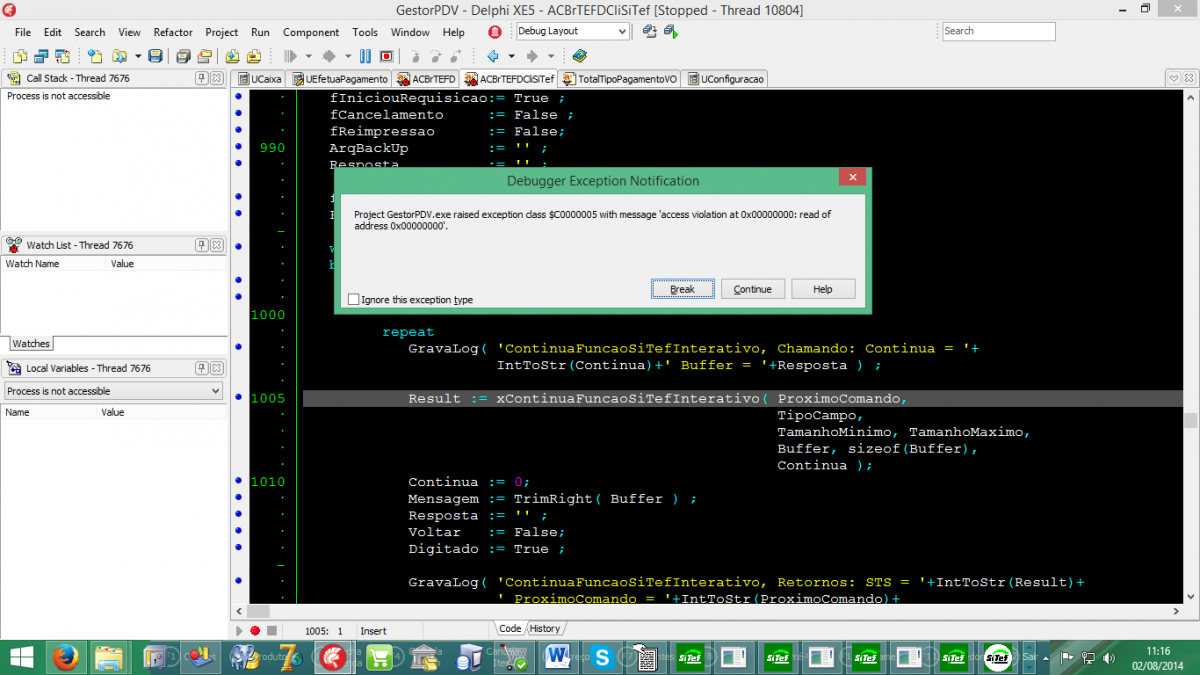Switch to the UEfetuaPagamento editor tab
Viewport: 1200px width, 675px height.
tap(340, 79)
